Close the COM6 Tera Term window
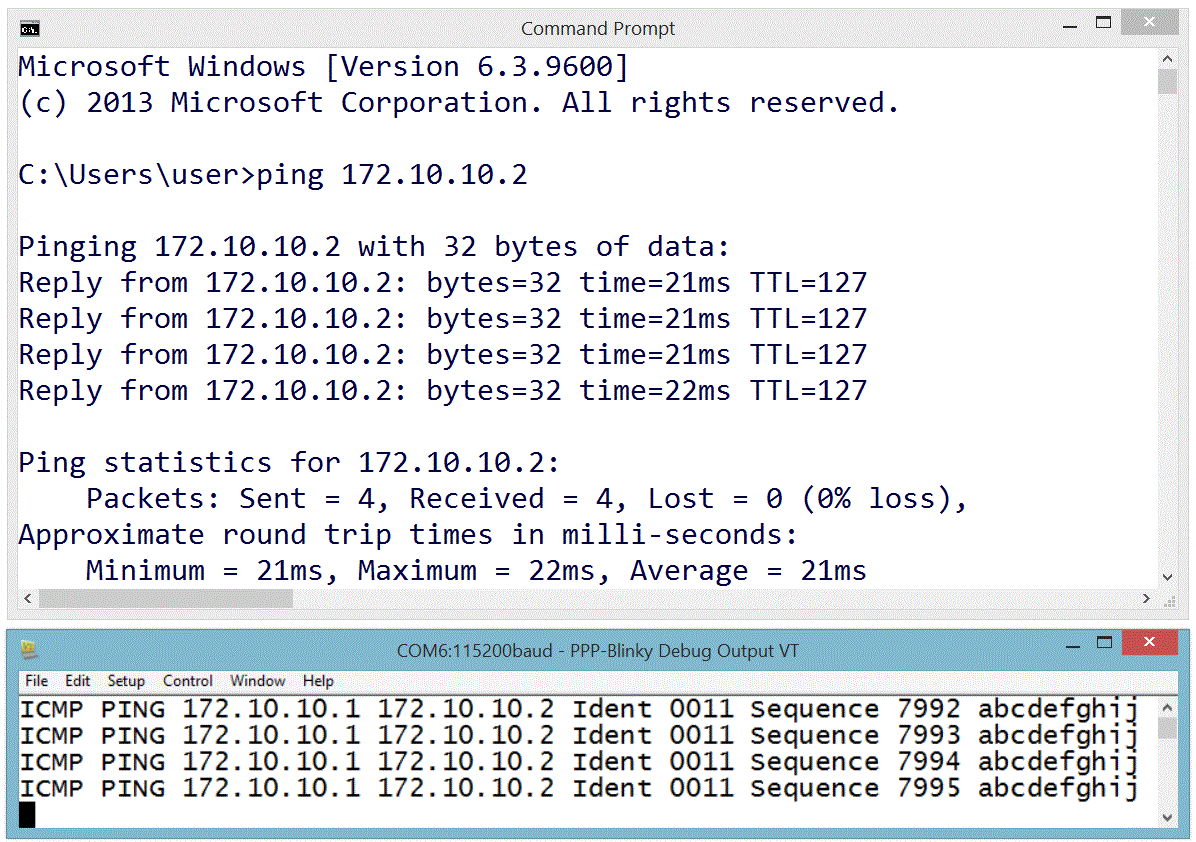 (x=1149, y=642)
